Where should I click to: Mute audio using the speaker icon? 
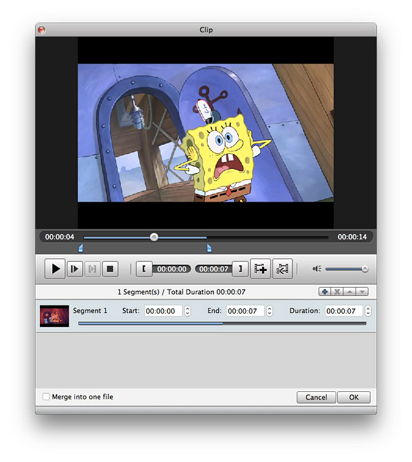click(x=317, y=269)
